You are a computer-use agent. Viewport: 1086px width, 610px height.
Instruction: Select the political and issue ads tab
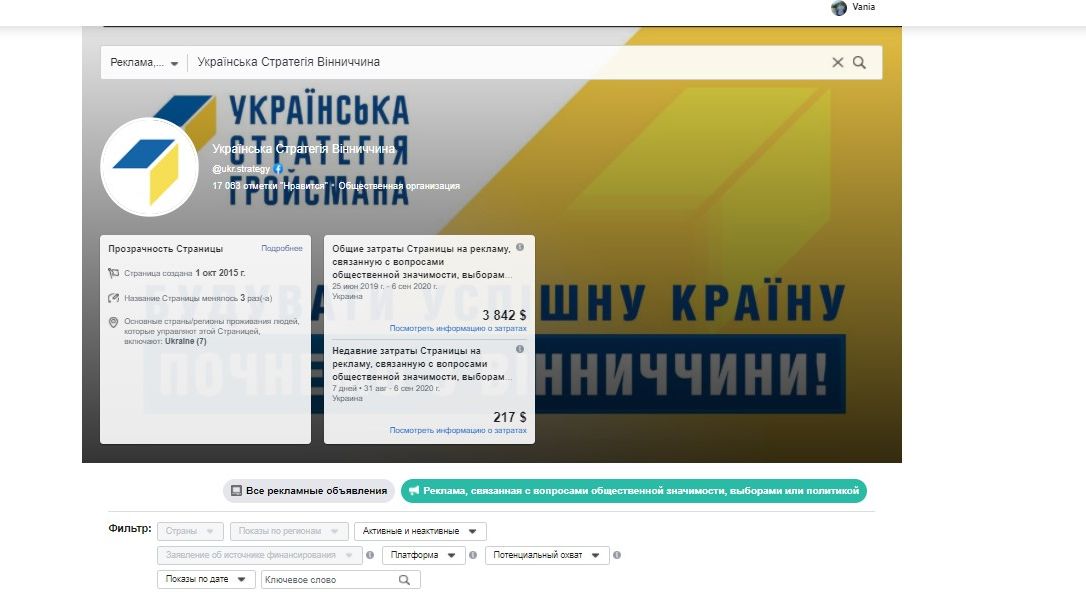(633, 491)
